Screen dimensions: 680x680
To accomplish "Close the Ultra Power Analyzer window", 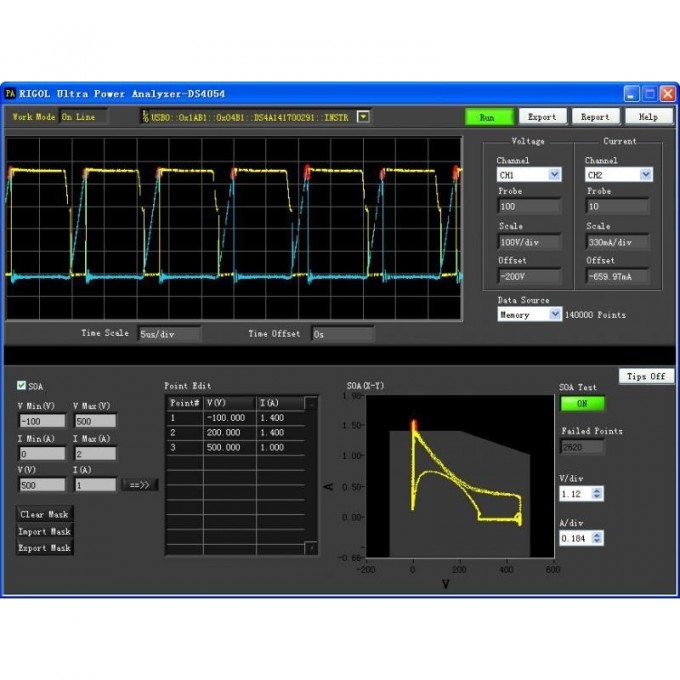I will coord(668,93).
